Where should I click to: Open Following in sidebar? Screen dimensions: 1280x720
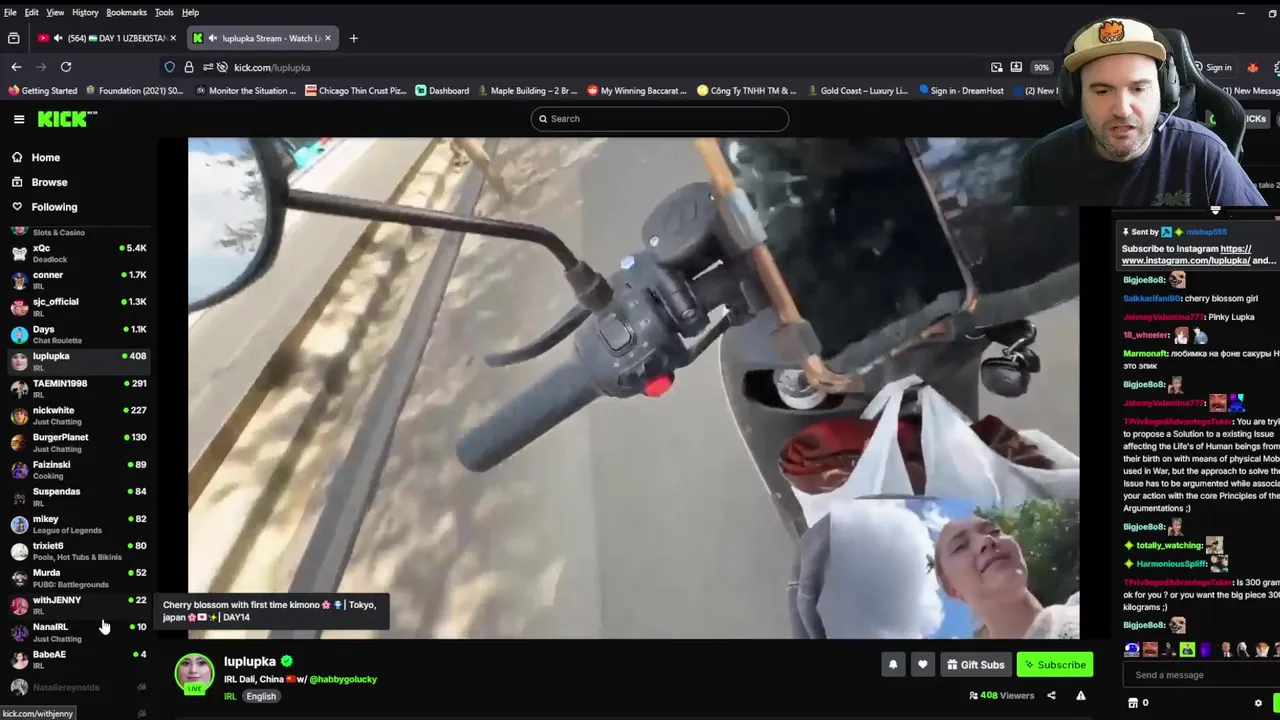54,207
